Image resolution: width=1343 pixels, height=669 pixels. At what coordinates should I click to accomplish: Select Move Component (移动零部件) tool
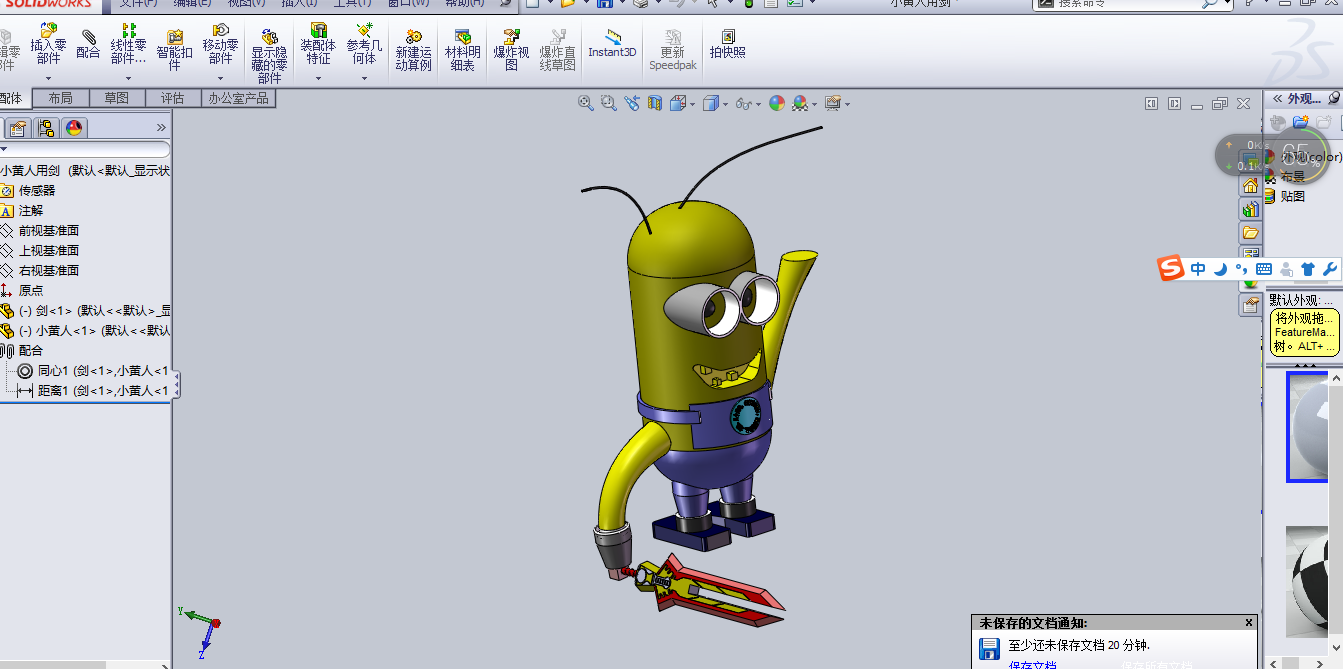220,45
